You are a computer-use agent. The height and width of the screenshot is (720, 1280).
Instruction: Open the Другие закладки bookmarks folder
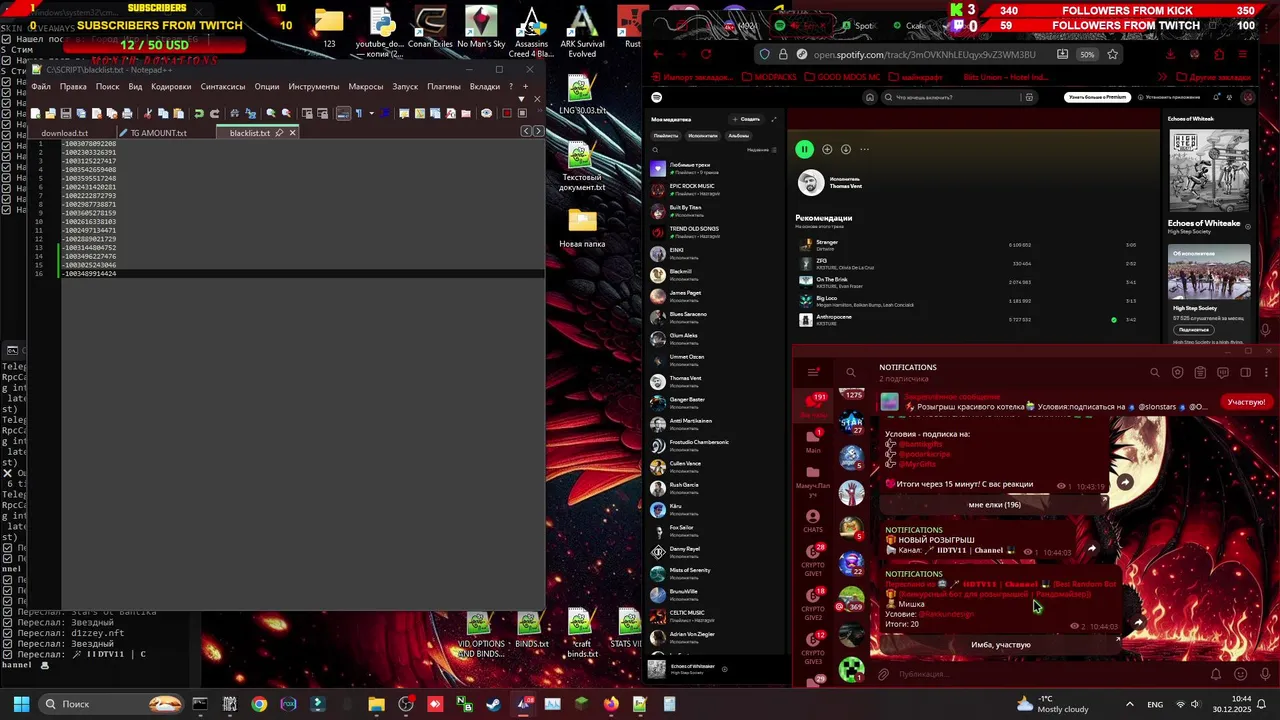(1214, 77)
